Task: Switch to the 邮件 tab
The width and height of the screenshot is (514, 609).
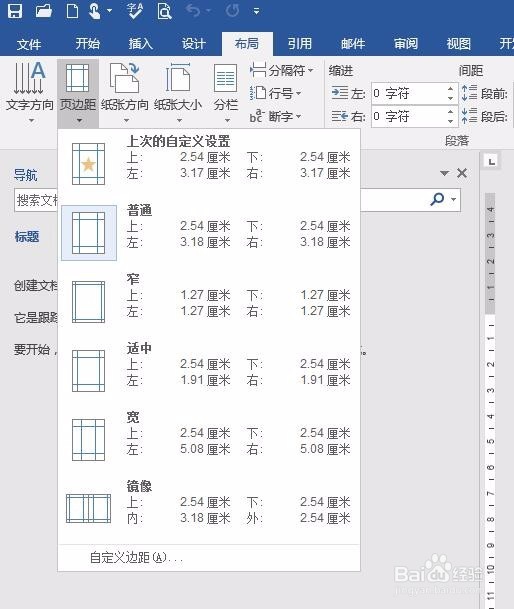Action: click(x=353, y=44)
